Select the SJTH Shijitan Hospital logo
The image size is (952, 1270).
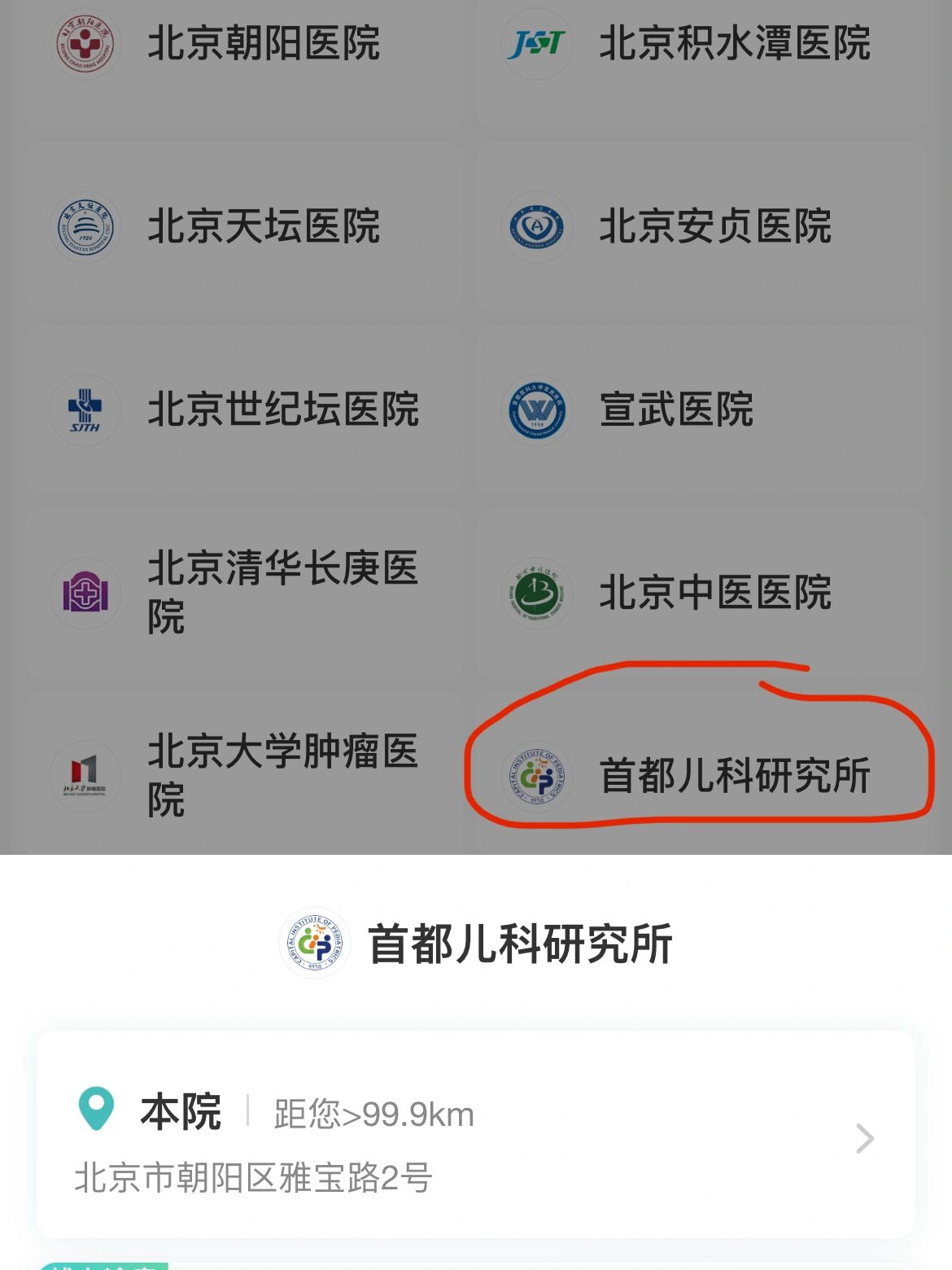(x=85, y=410)
